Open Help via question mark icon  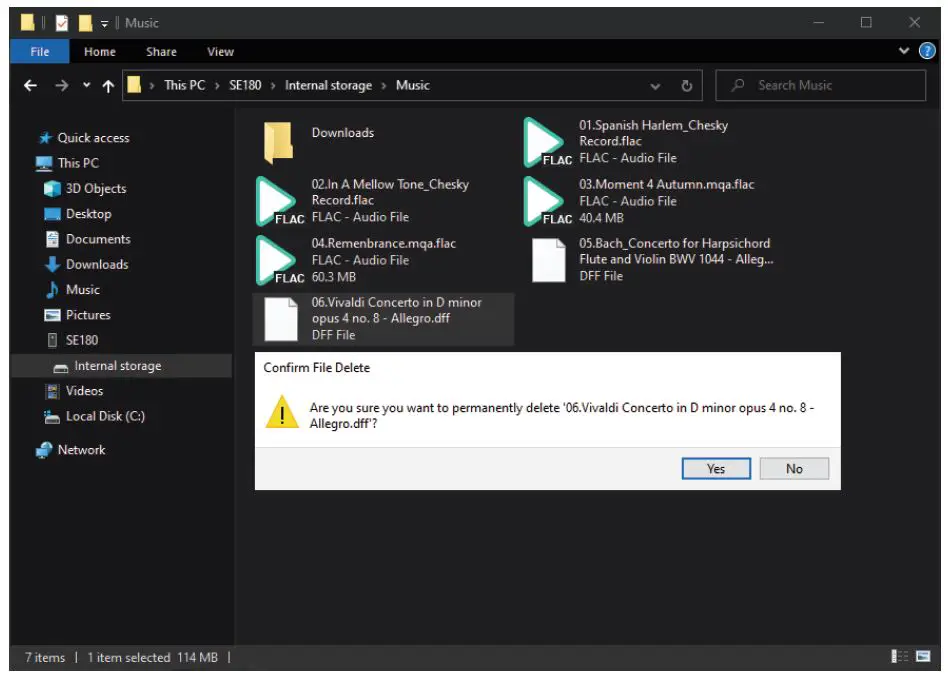click(x=927, y=51)
